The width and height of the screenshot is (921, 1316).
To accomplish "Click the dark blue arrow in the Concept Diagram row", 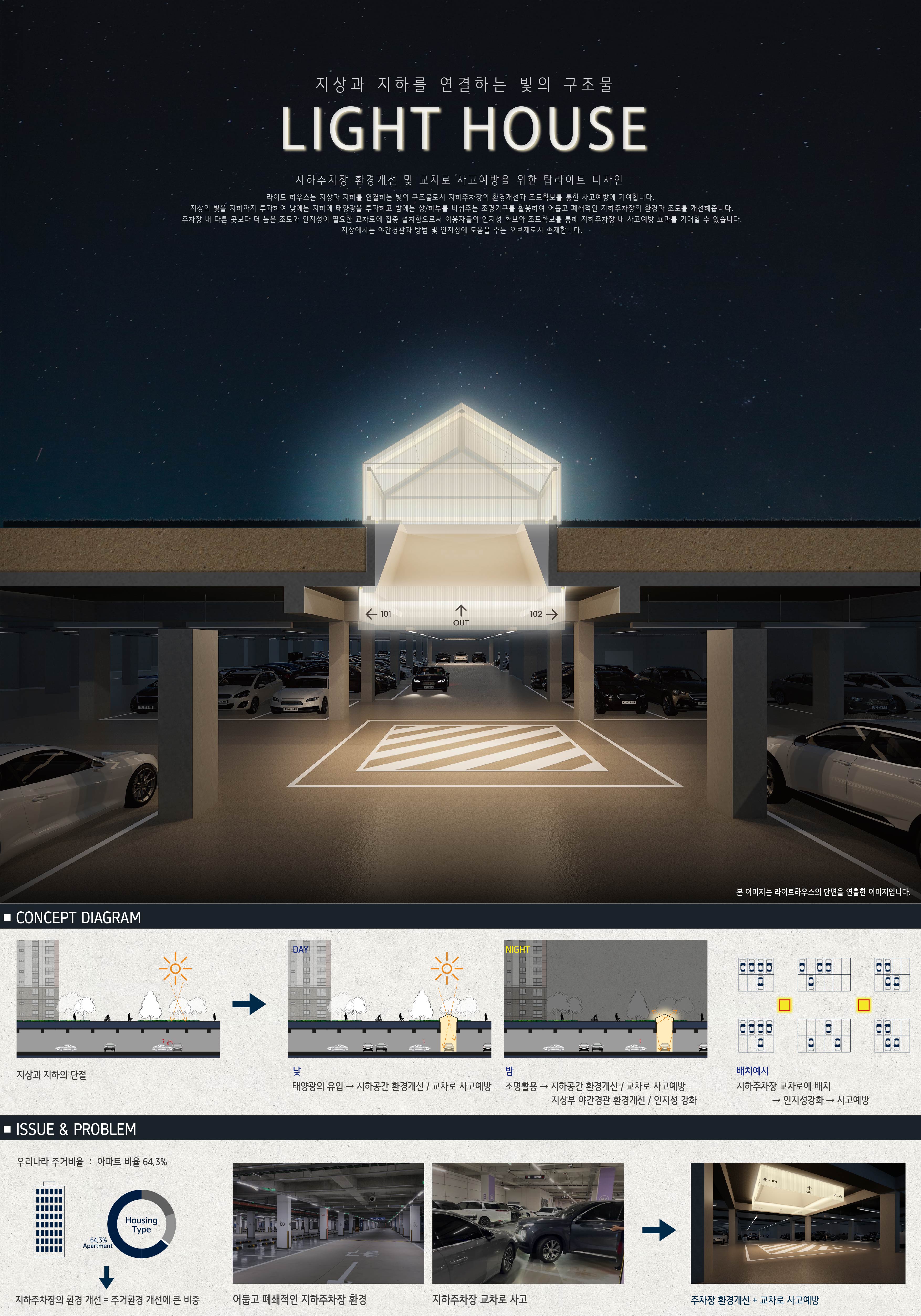I will 249,1004.
